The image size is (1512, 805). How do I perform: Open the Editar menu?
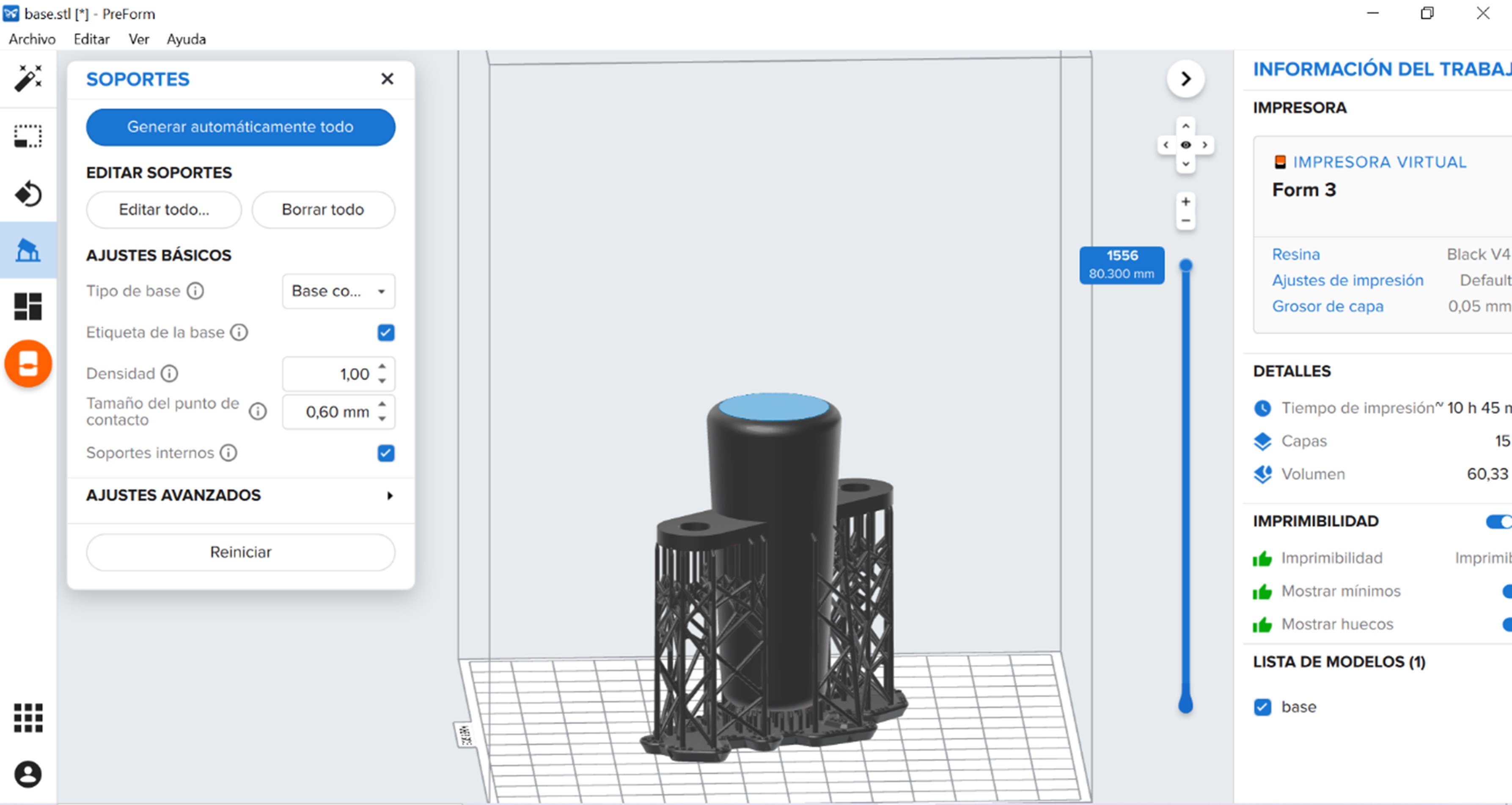pyautogui.click(x=91, y=39)
